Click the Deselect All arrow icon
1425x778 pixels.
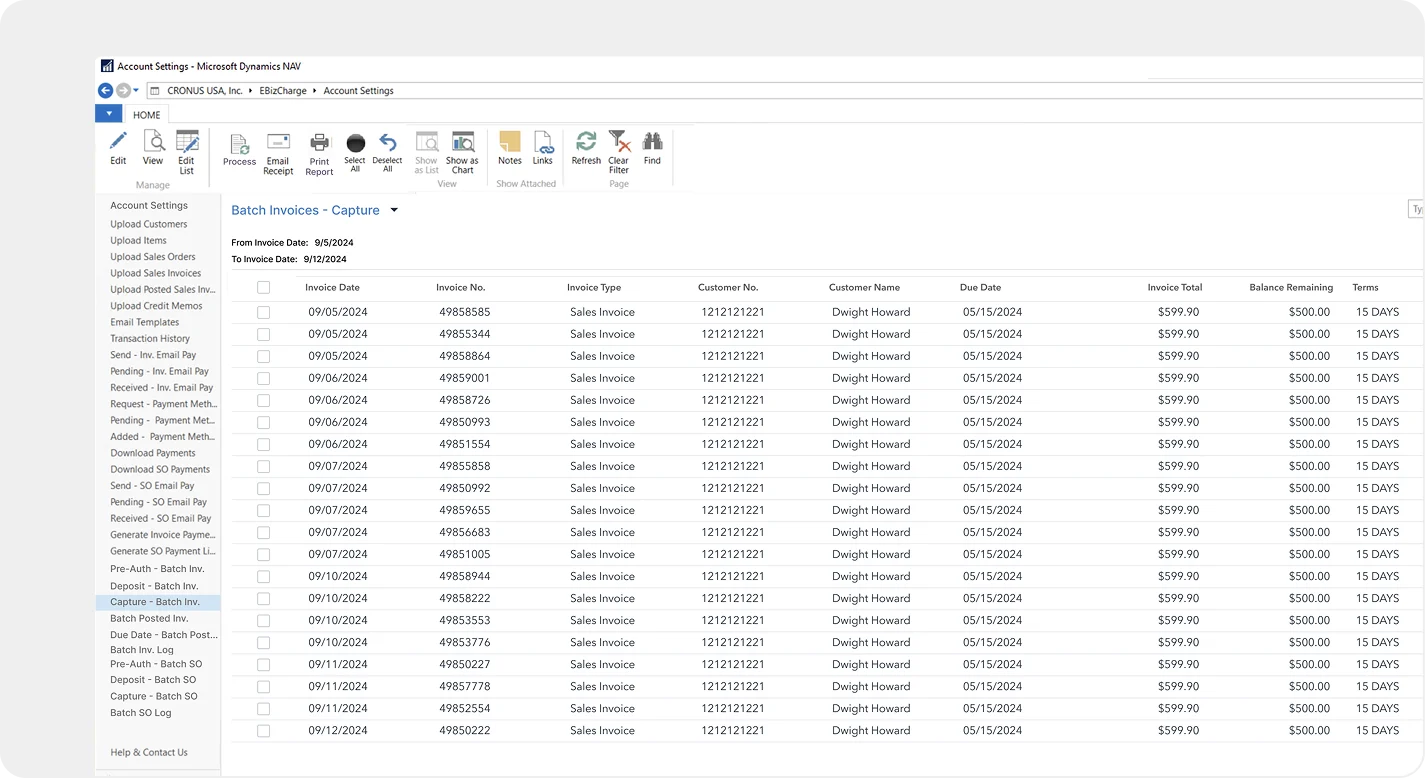[x=388, y=143]
